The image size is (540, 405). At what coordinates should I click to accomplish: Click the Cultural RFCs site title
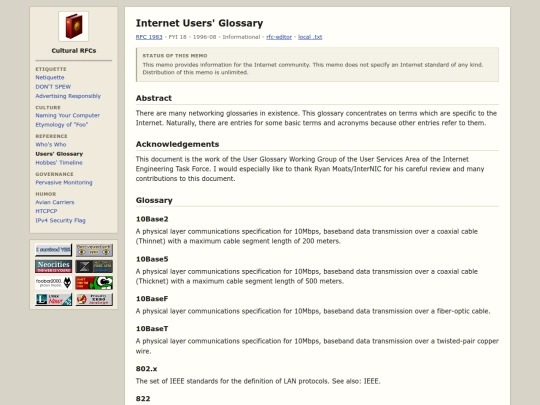click(74, 51)
